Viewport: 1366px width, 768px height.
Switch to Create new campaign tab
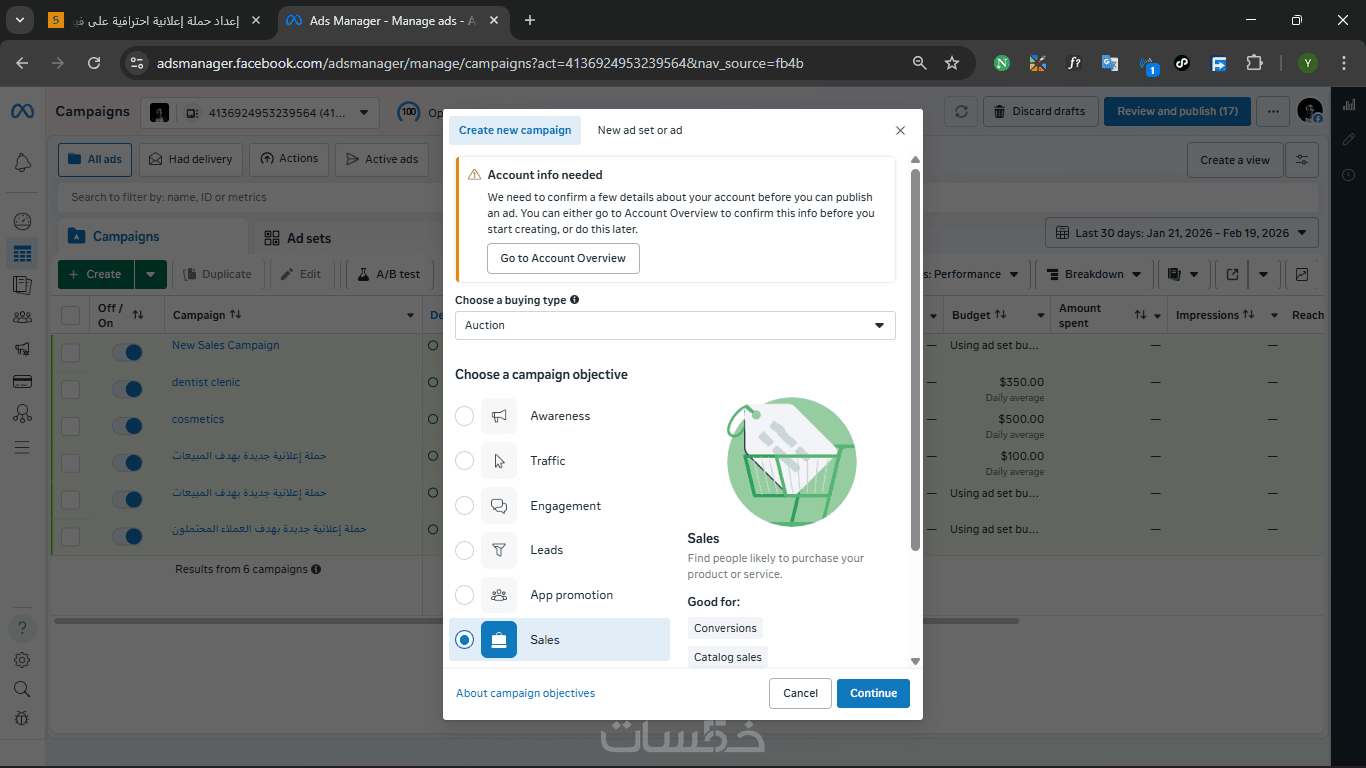515,130
